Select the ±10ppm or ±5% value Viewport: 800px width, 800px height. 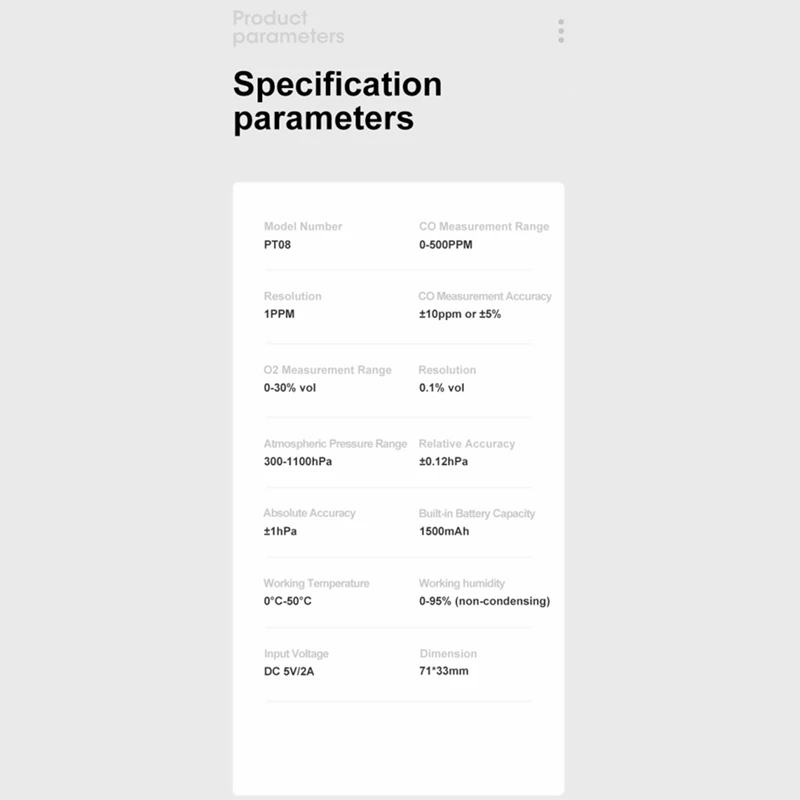coord(460,314)
